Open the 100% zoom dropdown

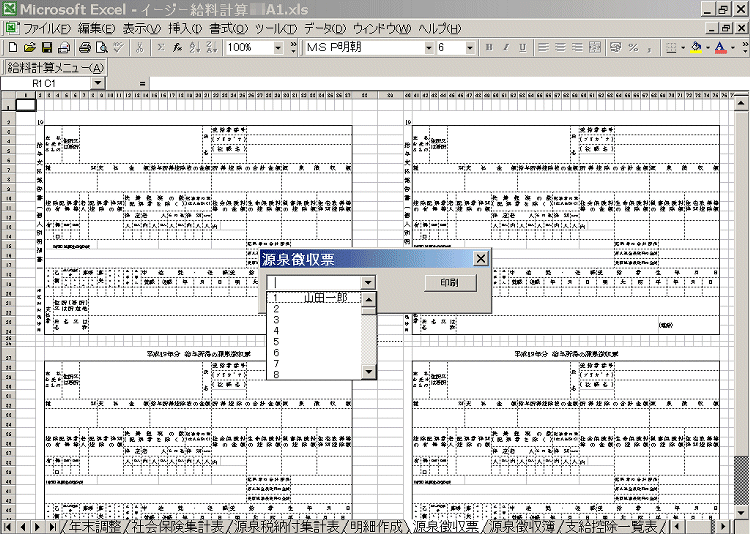[278, 47]
